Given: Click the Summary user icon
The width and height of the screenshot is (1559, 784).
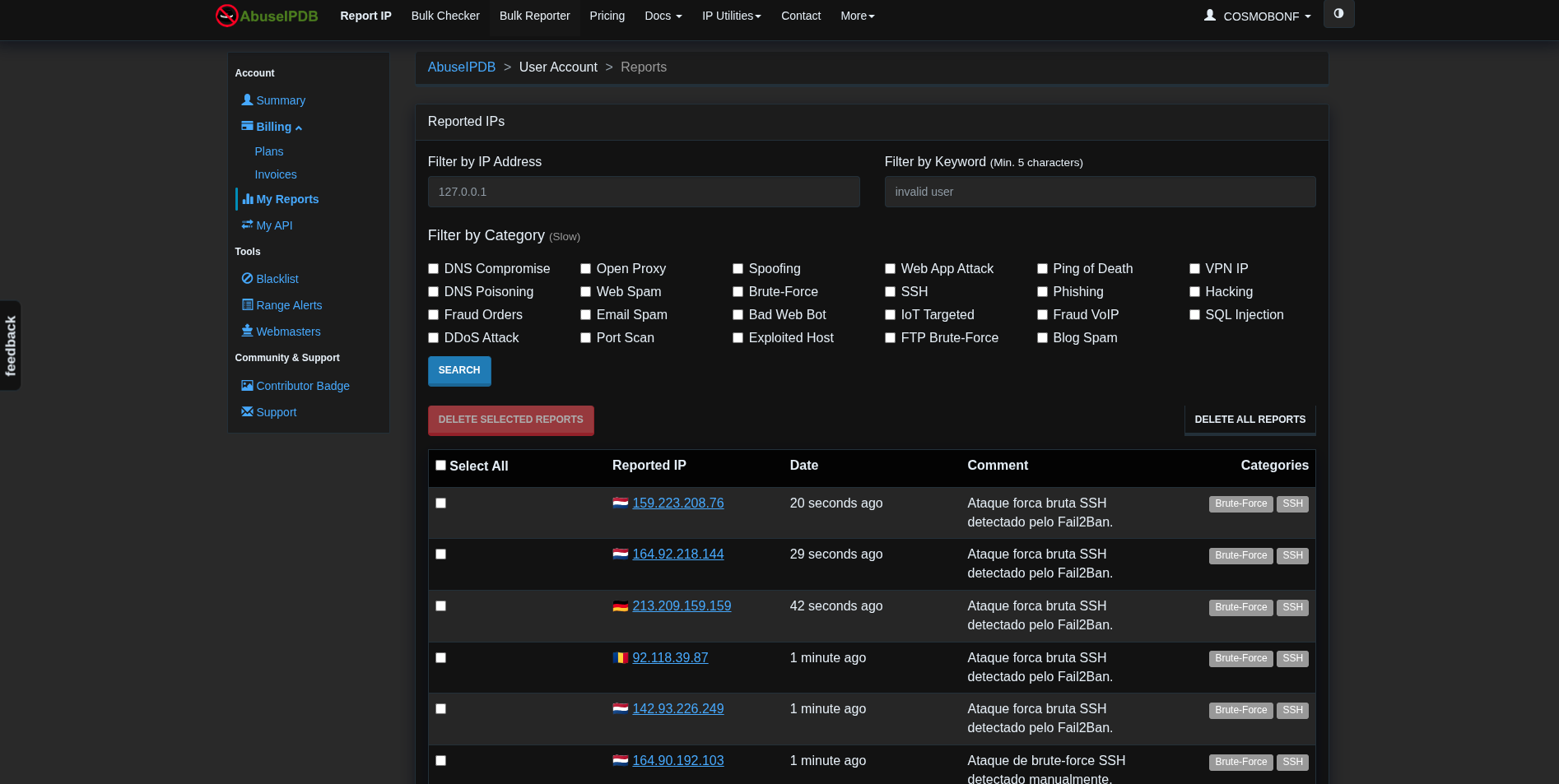Looking at the screenshot, I should coord(247,100).
